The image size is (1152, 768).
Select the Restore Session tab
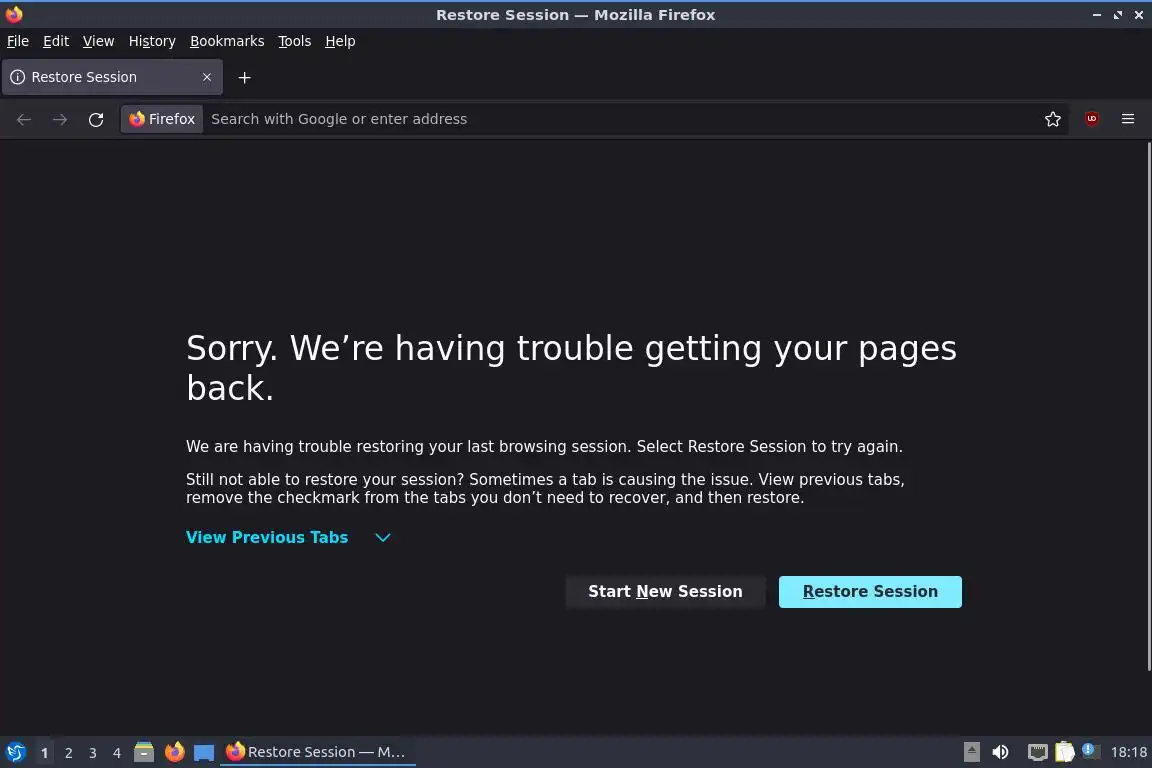click(x=112, y=77)
